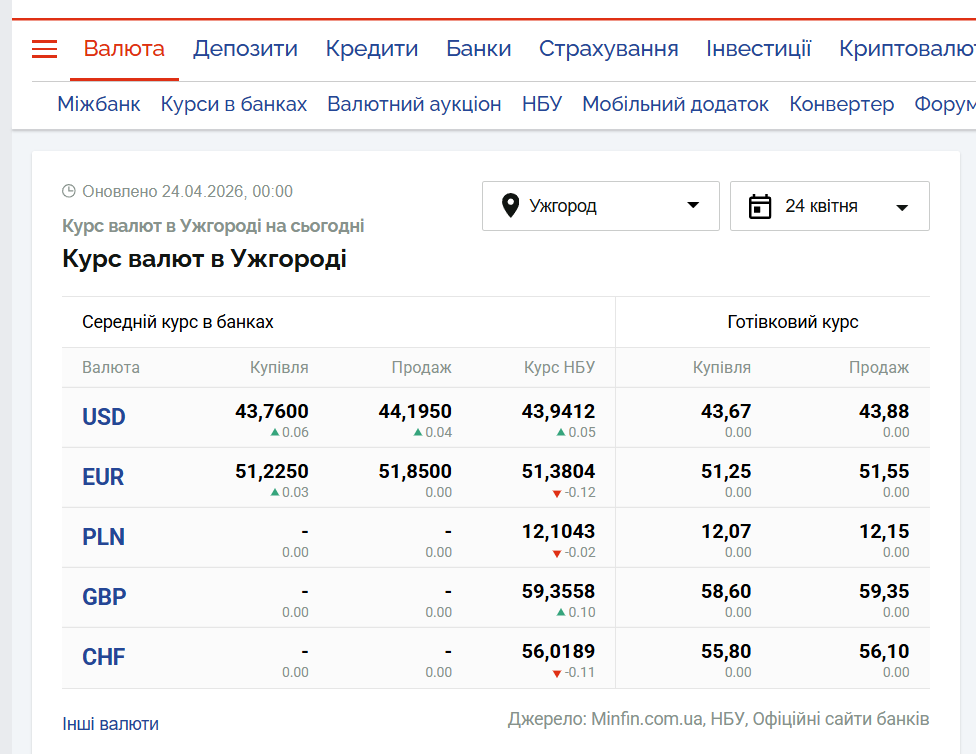
Task: Navigate to Страхування section
Action: point(608,49)
